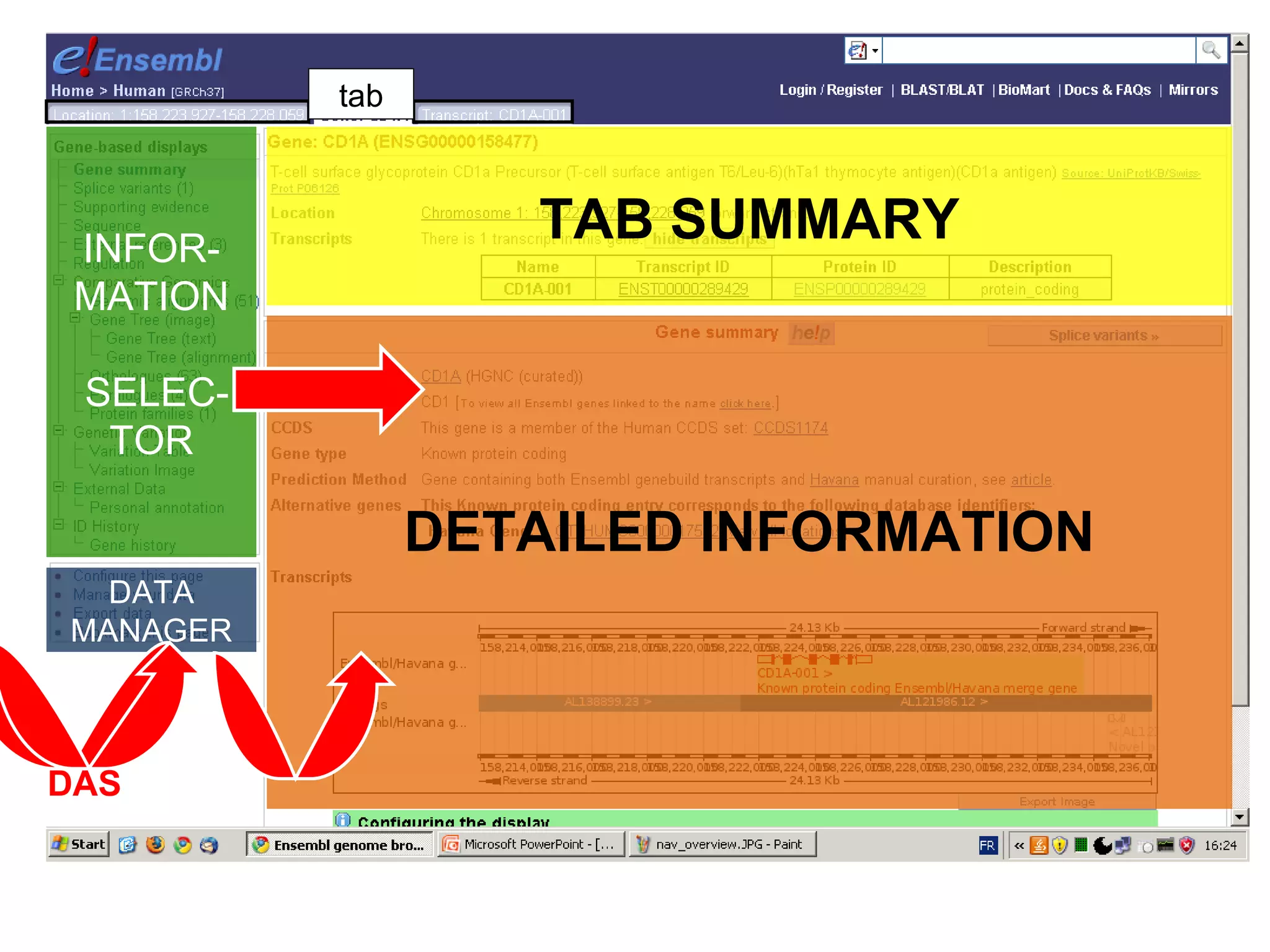Open the Register link
The width and height of the screenshot is (1270, 952).
click(x=854, y=90)
